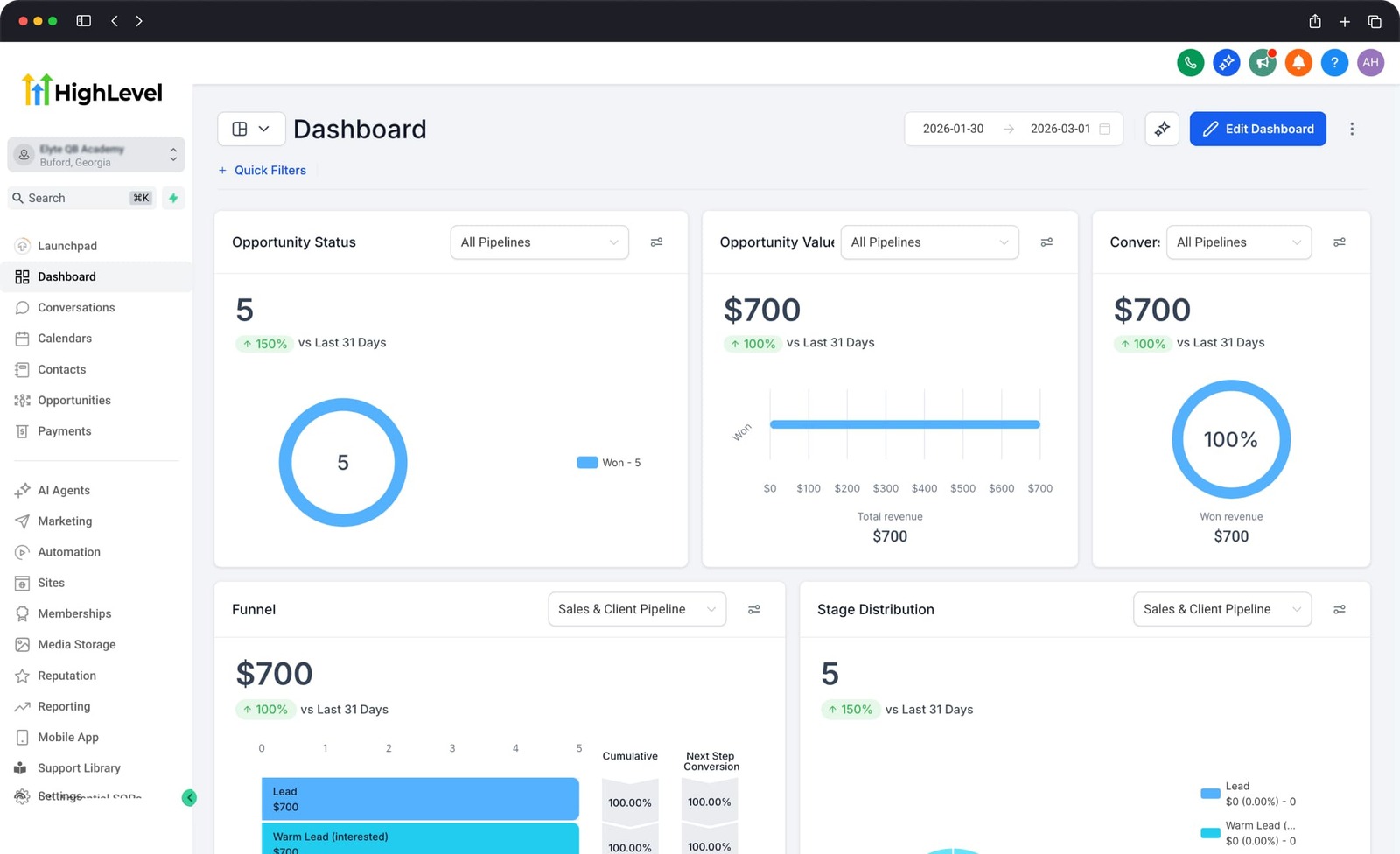Click start date 2026-01-30 field
Viewport: 1400px width, 854px height.
953,129
